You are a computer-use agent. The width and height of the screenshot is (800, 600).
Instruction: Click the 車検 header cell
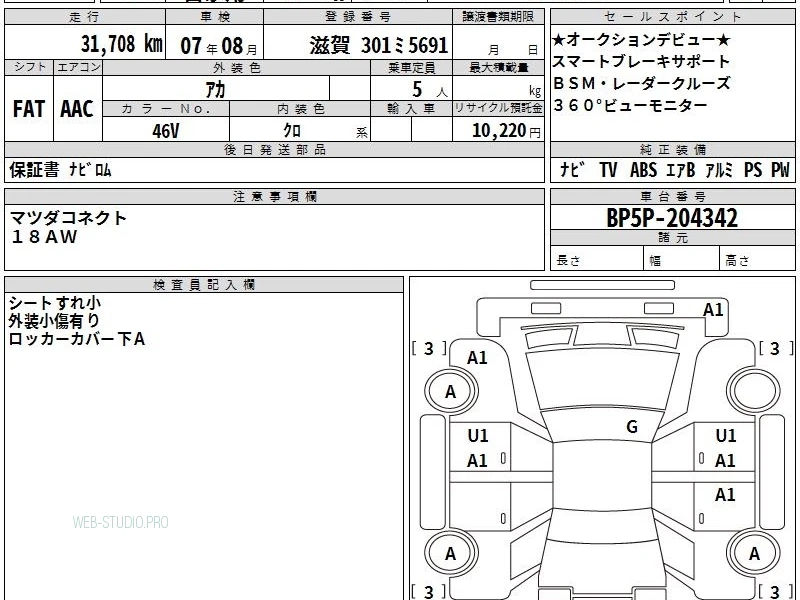coord(215,17)
